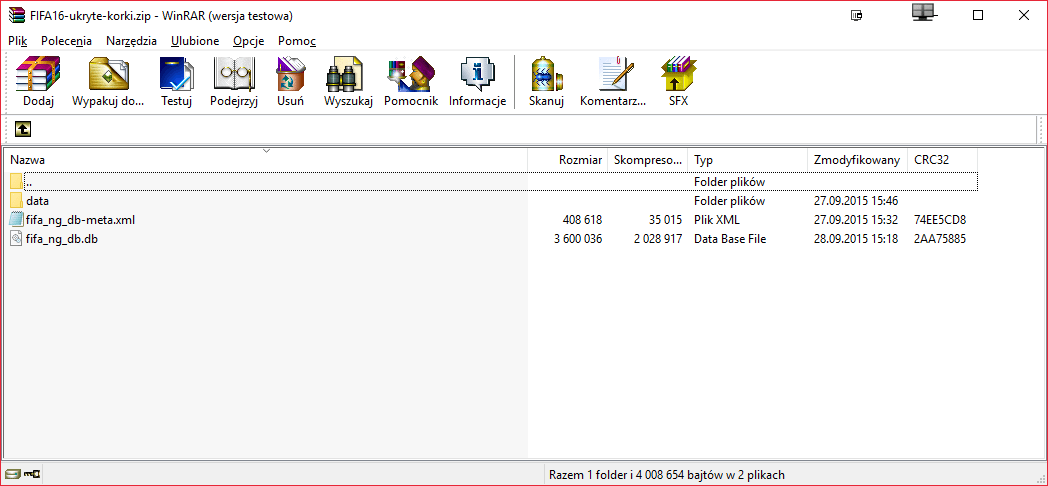Screen dimensions: 1048x486
Task: Sort files by Rozmiar column
Action: click(580, 160)
